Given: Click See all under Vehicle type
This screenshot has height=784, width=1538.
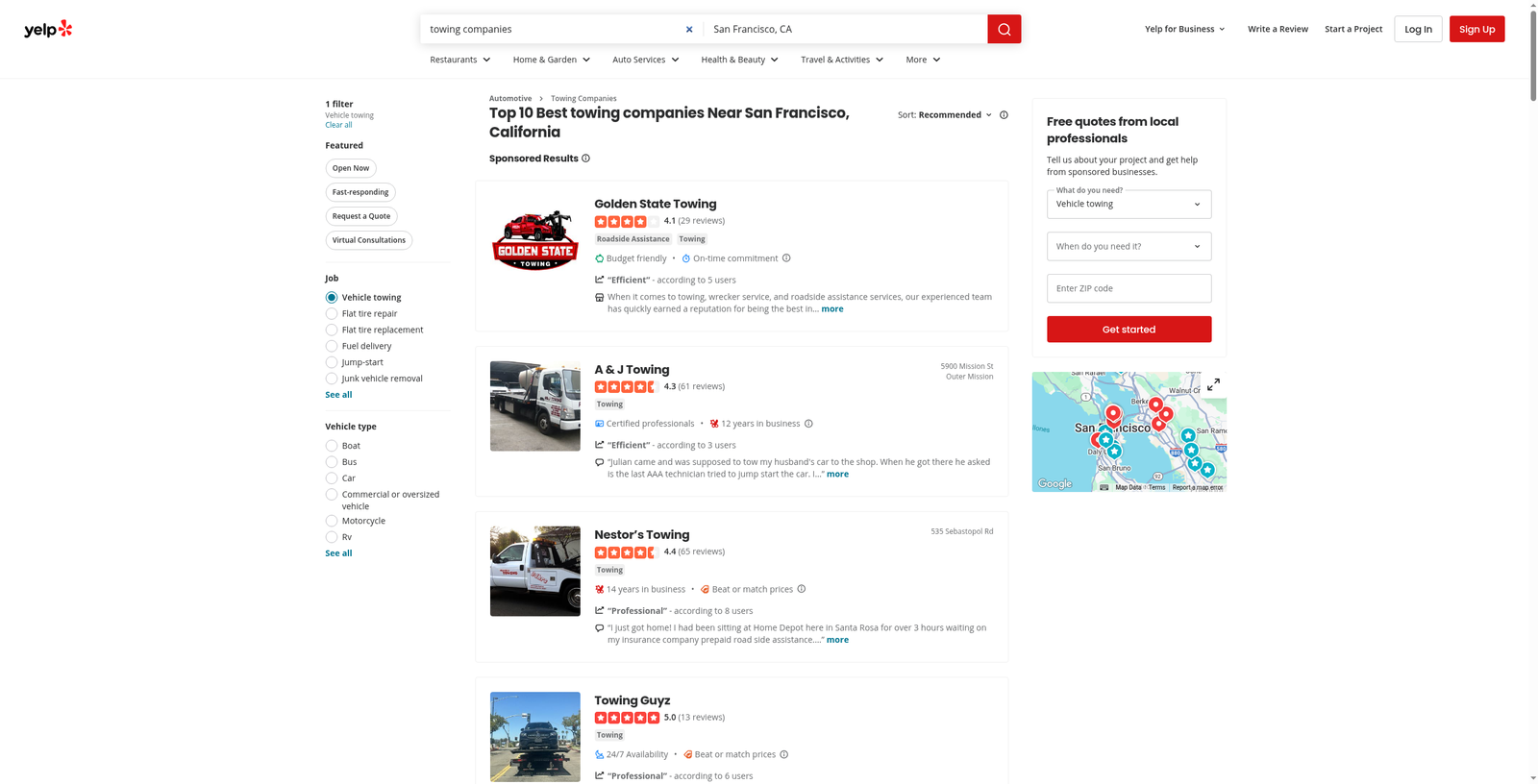Looking at the screenshot, I should (338, 553).
